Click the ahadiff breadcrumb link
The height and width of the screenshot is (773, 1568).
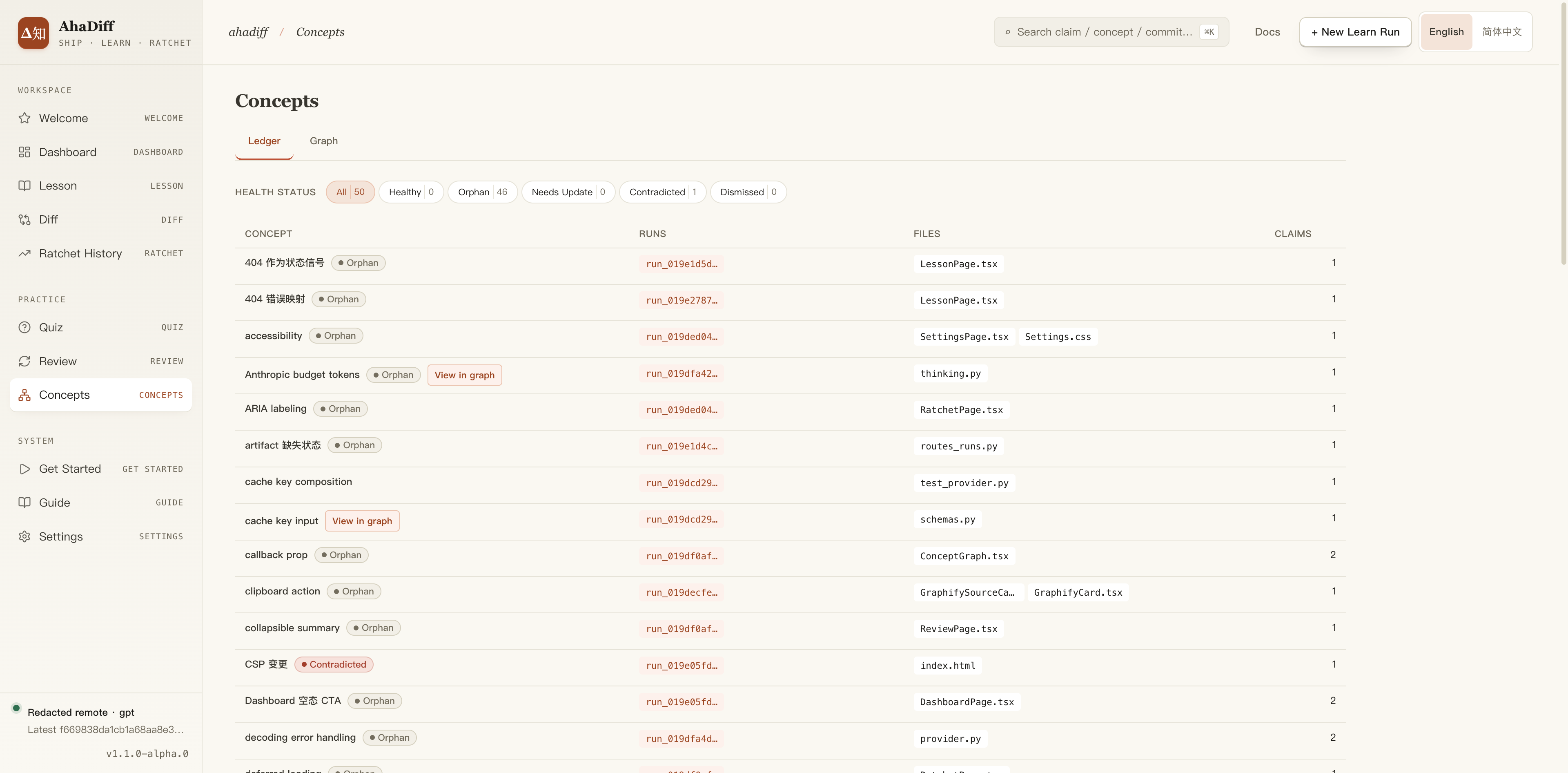248,32
